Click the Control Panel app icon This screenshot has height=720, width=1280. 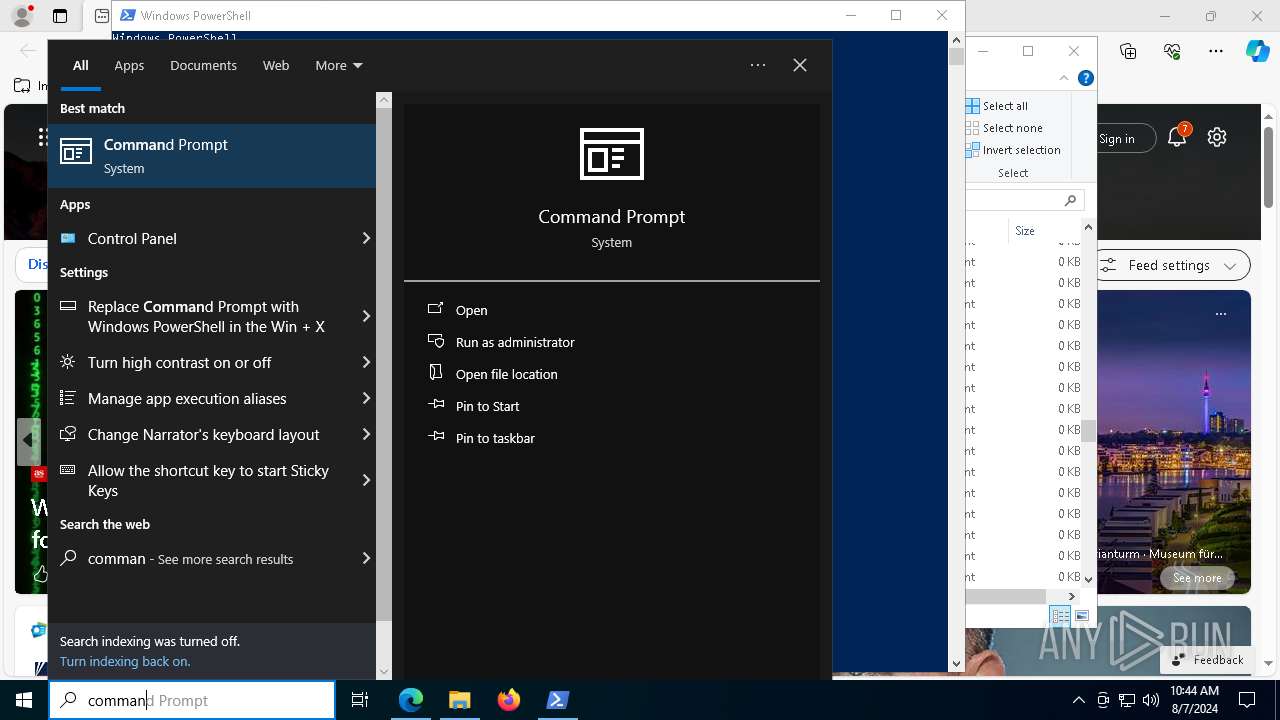(68, 238)
